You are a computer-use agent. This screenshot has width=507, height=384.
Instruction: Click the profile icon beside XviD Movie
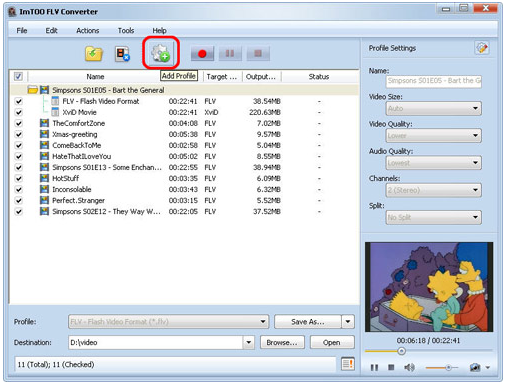(55, 112)
